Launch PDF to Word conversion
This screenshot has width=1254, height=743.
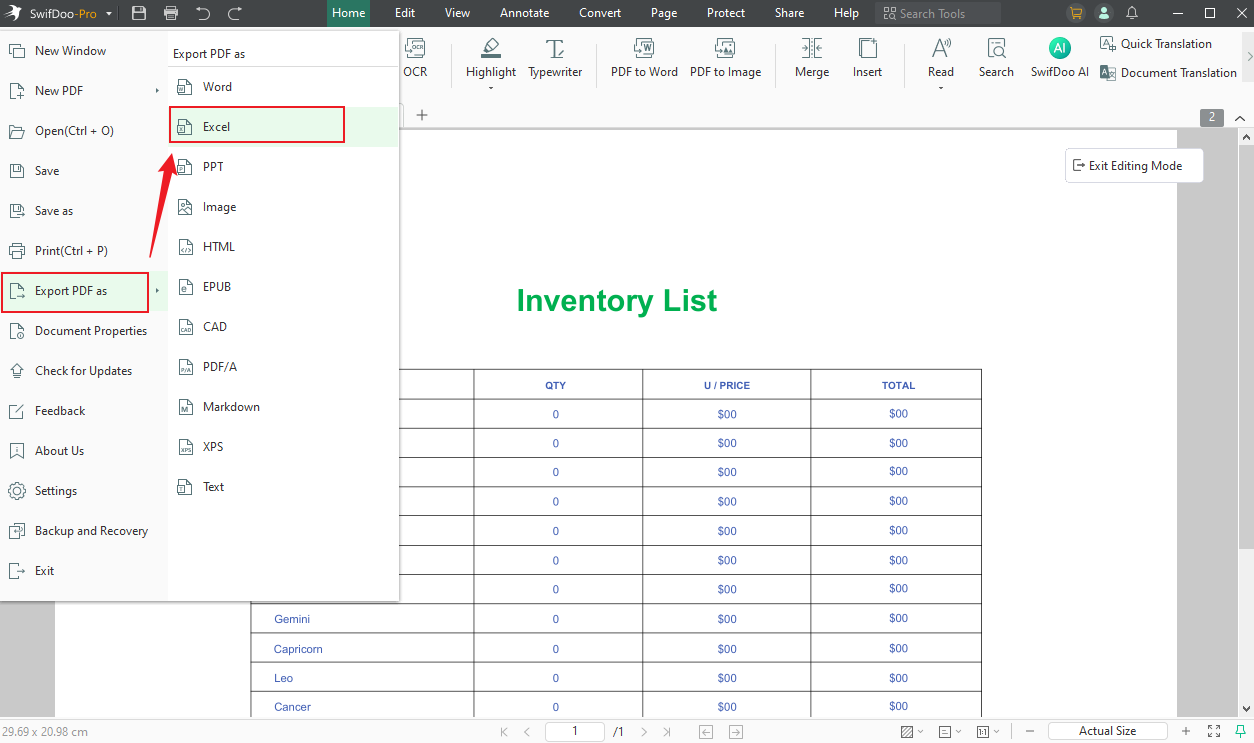(x=644, y=59)
